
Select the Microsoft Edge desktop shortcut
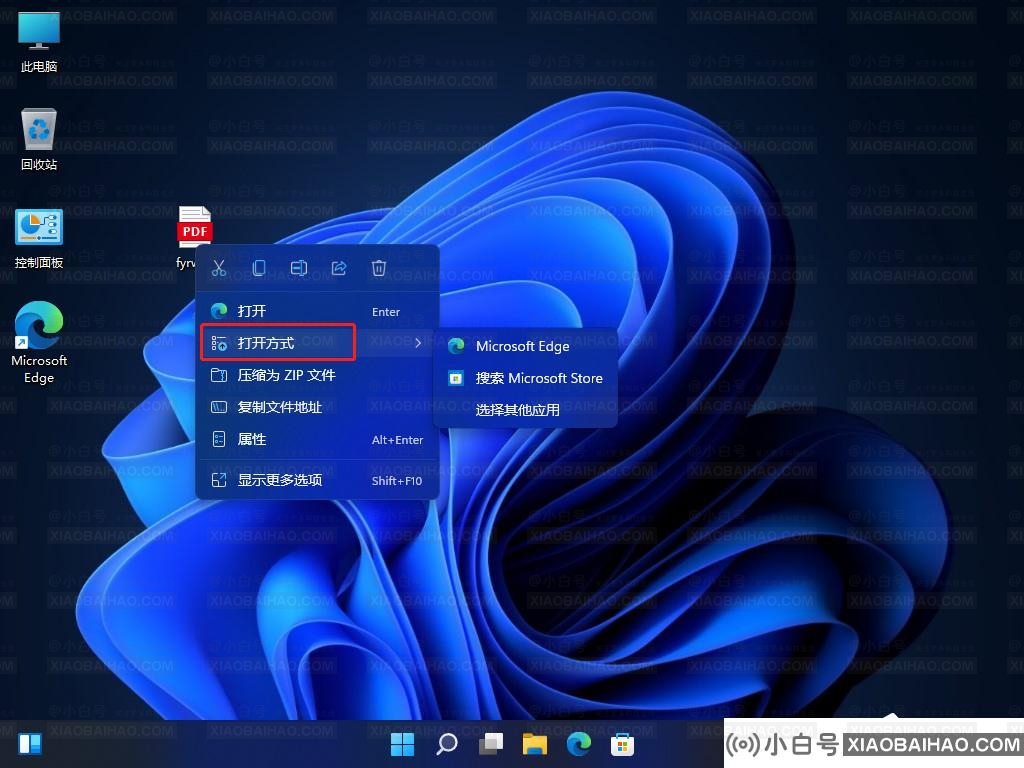(39, 342)
